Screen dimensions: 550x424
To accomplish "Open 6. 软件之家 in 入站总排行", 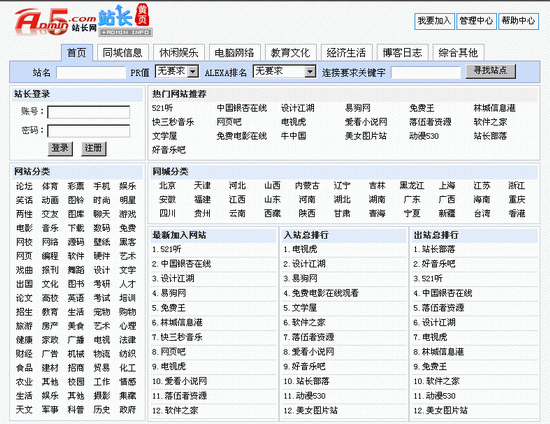I will [304, 323].
